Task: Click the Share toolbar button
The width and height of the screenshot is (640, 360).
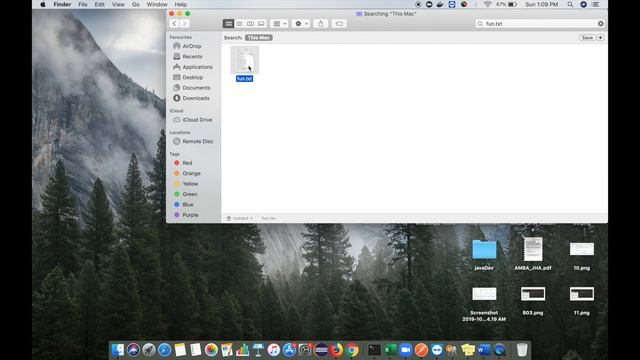Action: point(320,24)
